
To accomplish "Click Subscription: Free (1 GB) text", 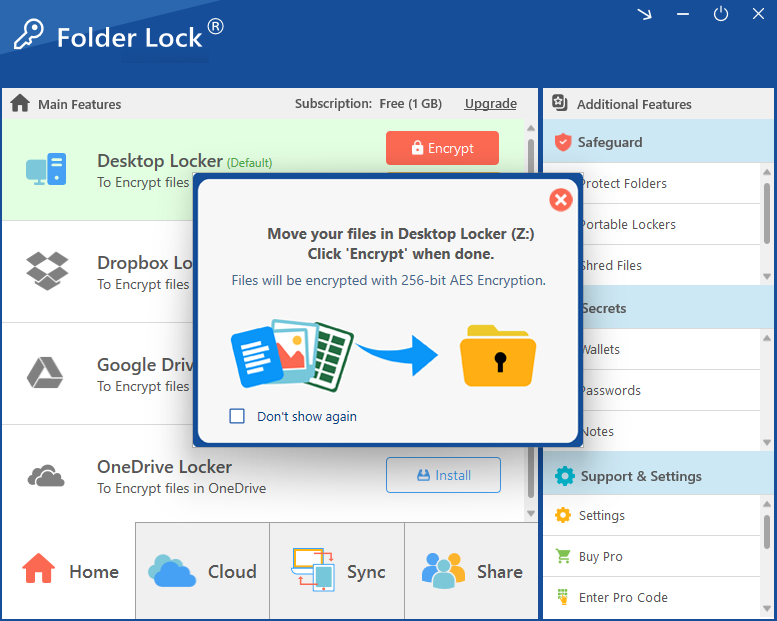I will (x=368, y=104).
